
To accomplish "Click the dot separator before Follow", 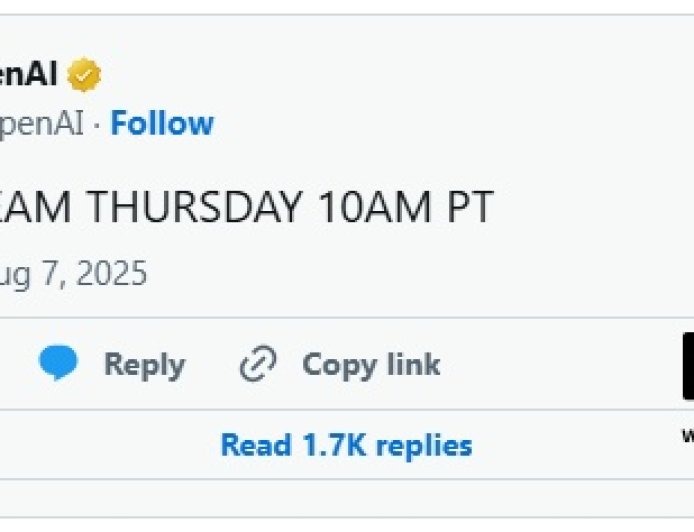I will (x=97, y=125).
